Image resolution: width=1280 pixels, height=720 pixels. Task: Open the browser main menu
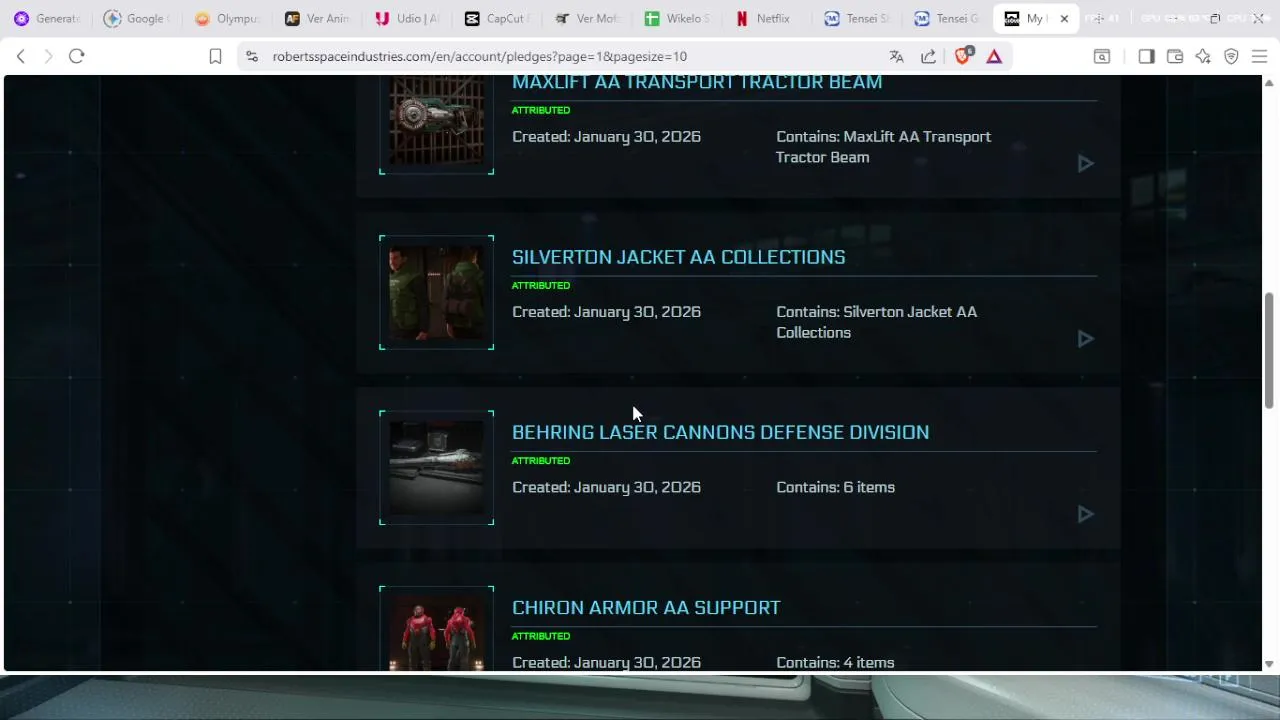pyautogui.click(x=1260, y=57)
